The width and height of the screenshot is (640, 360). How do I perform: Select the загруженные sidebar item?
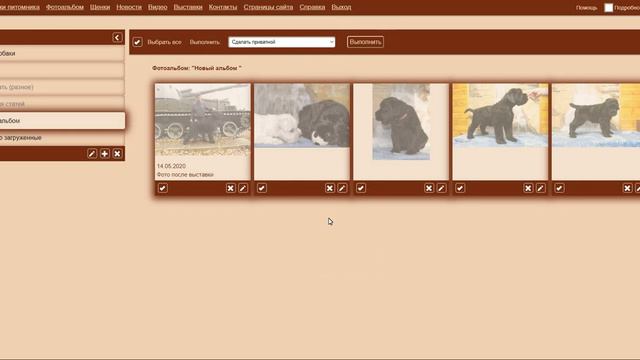click(x=62, y=138)
